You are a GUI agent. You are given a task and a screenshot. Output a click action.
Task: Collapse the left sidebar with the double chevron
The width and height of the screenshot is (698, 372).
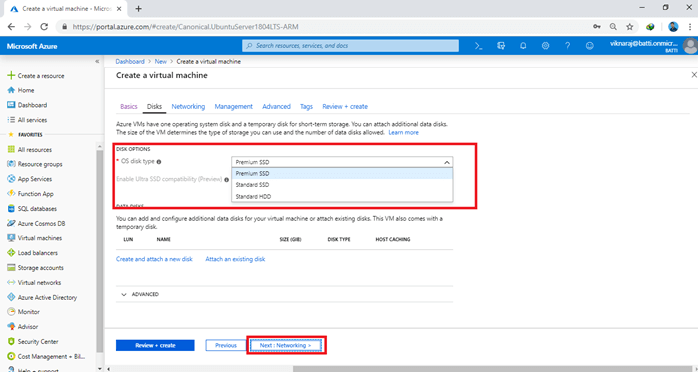click(97, 61)
